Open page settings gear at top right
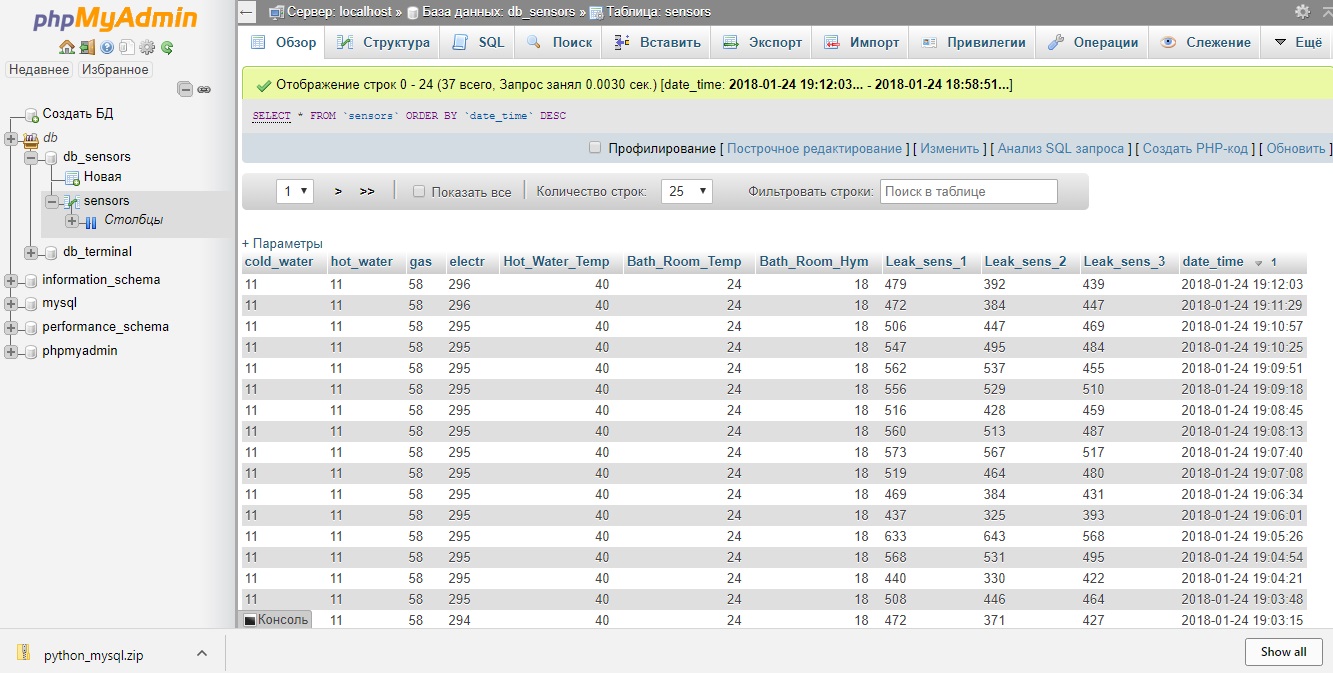Viewport: 1333px width, 673px height. click(x=1302, y=12)
